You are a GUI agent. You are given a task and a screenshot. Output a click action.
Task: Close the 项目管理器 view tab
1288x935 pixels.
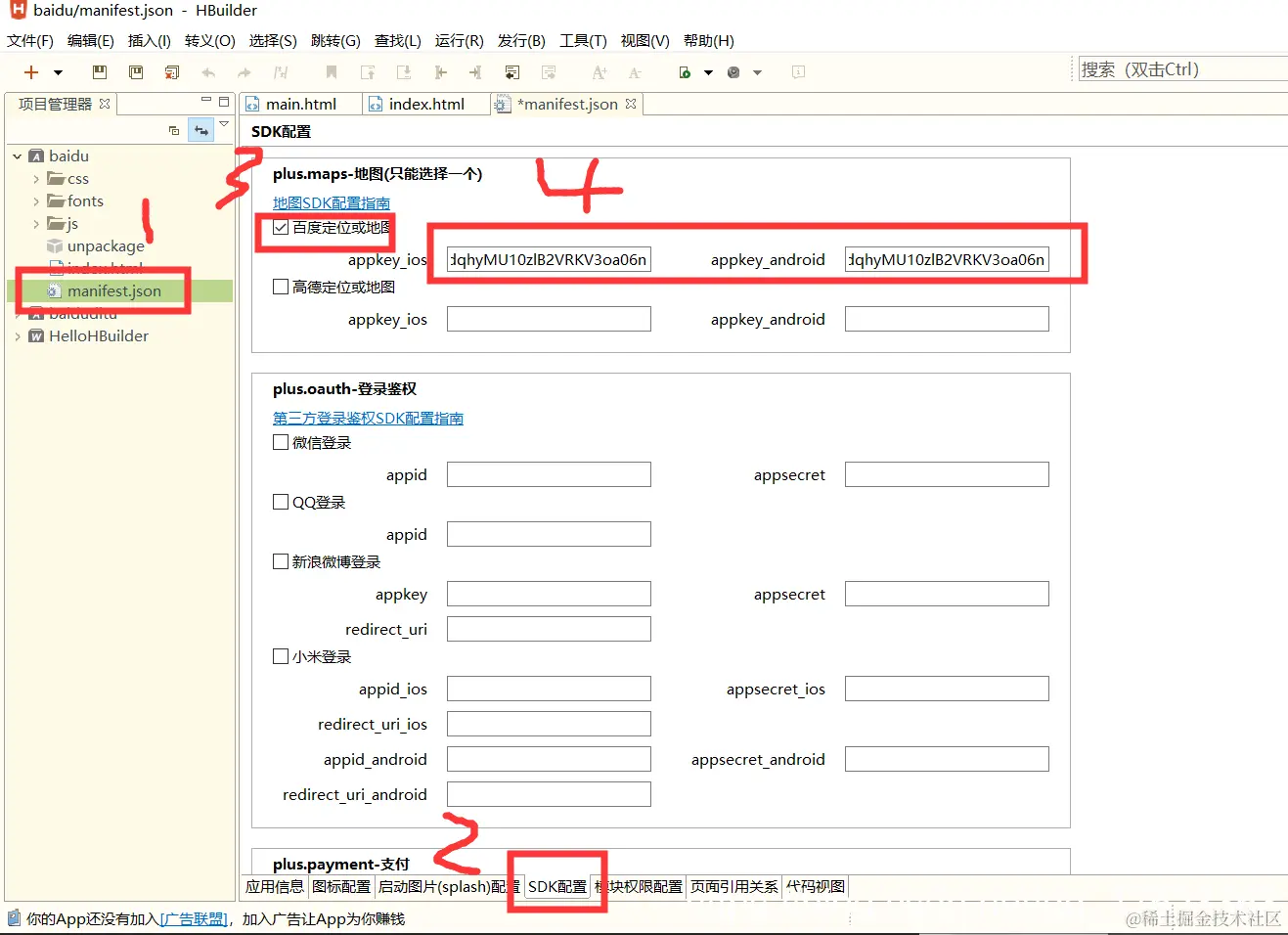[x=105, y=104]
